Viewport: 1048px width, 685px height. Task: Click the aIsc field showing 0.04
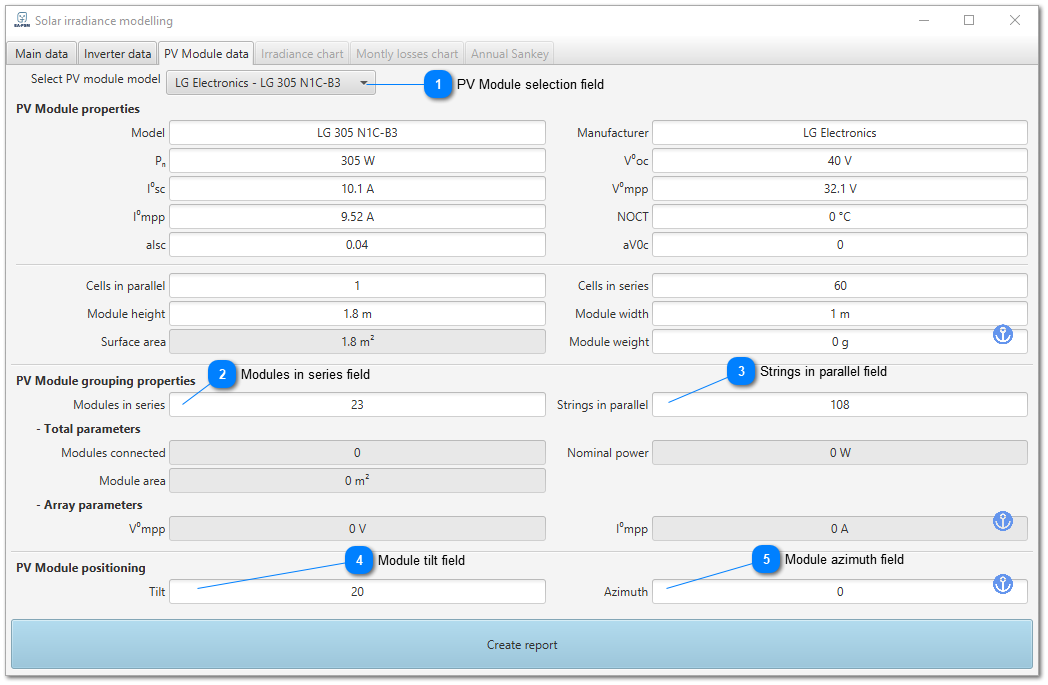pos(358,245)
